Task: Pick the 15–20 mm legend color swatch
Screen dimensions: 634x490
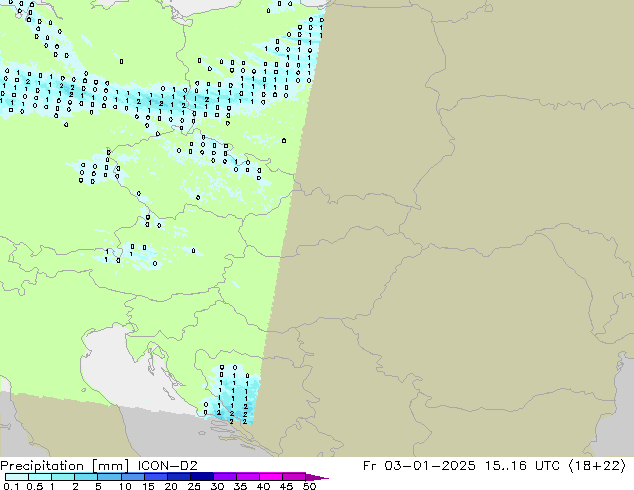Action: tap(156, 477)
